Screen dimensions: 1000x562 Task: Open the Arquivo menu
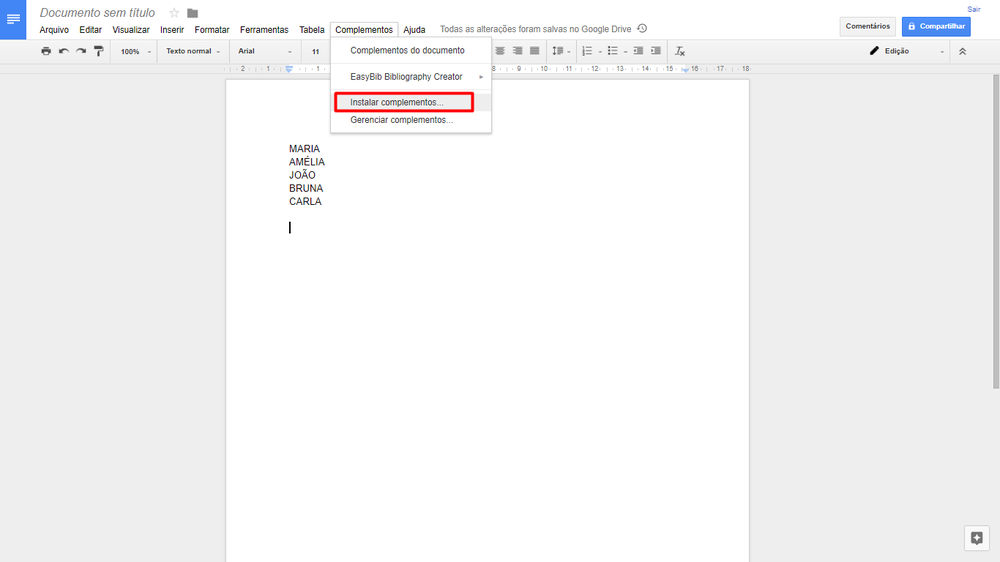pos(54,30)
